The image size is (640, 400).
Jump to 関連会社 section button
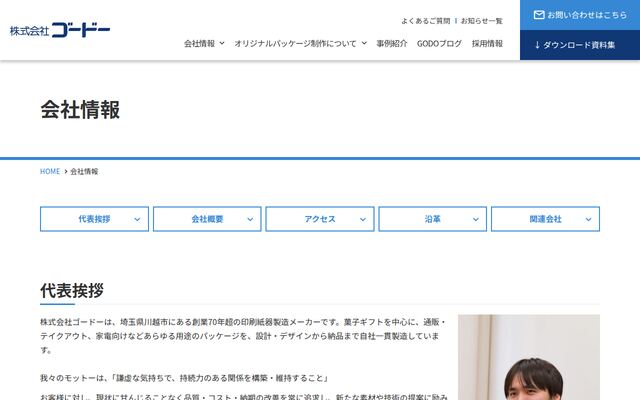[545, 219]
